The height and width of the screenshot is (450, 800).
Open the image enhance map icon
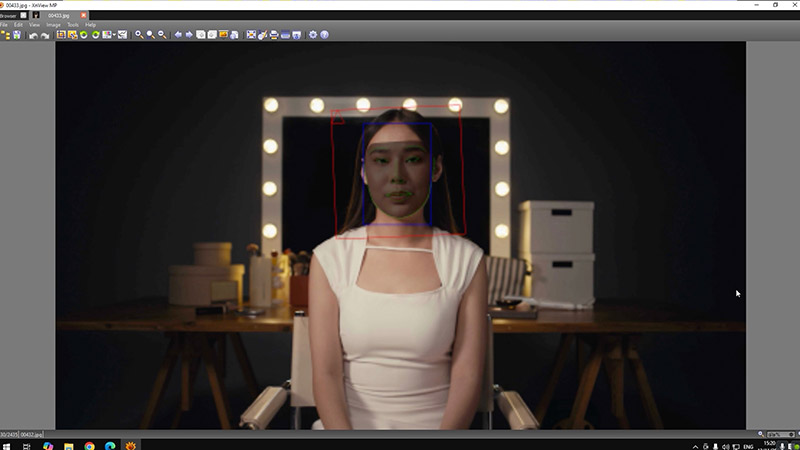122,35
